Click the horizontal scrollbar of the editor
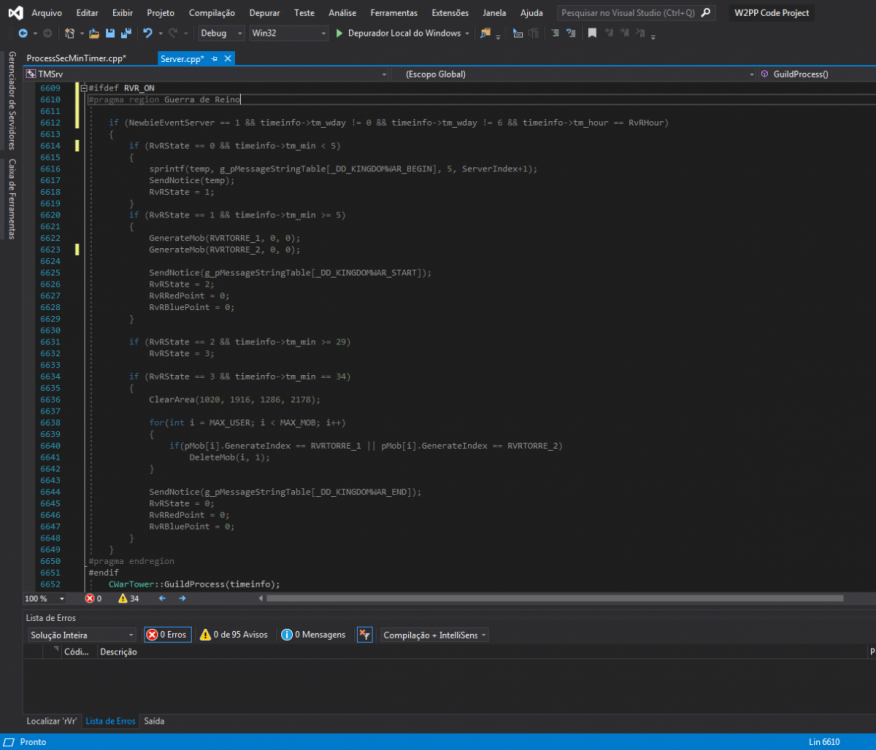The image size is (876, 750). tap(555, 599)
